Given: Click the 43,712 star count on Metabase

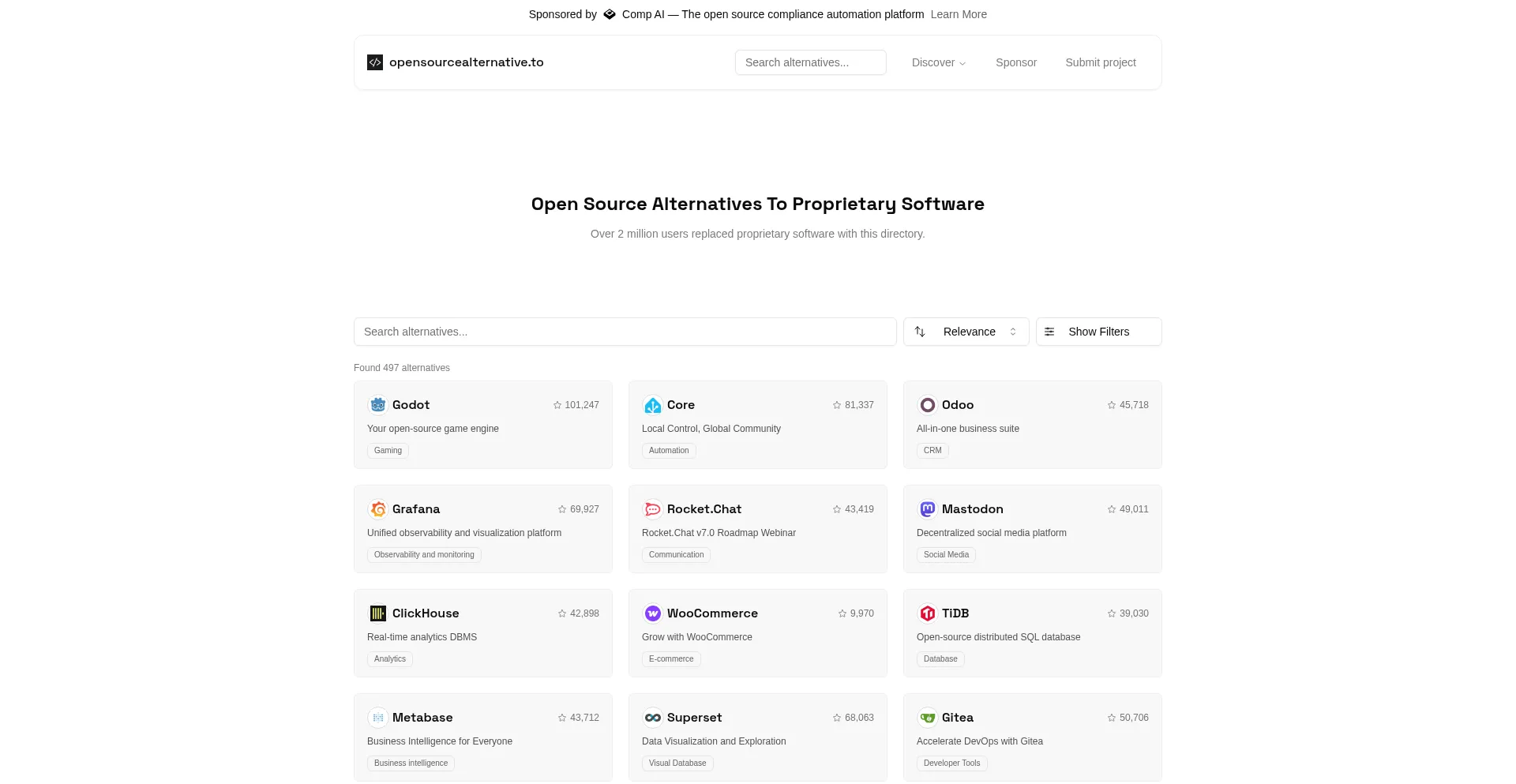Looking at the screenshot, I should 584,718.
